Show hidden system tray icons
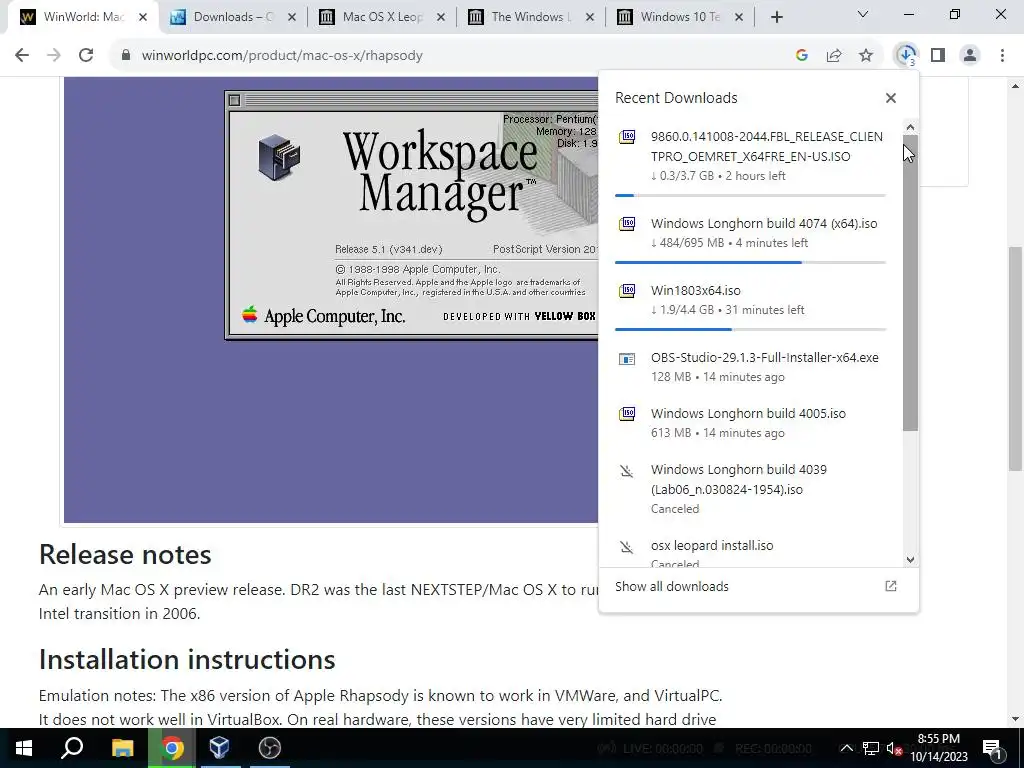 (x=846, y=748)
